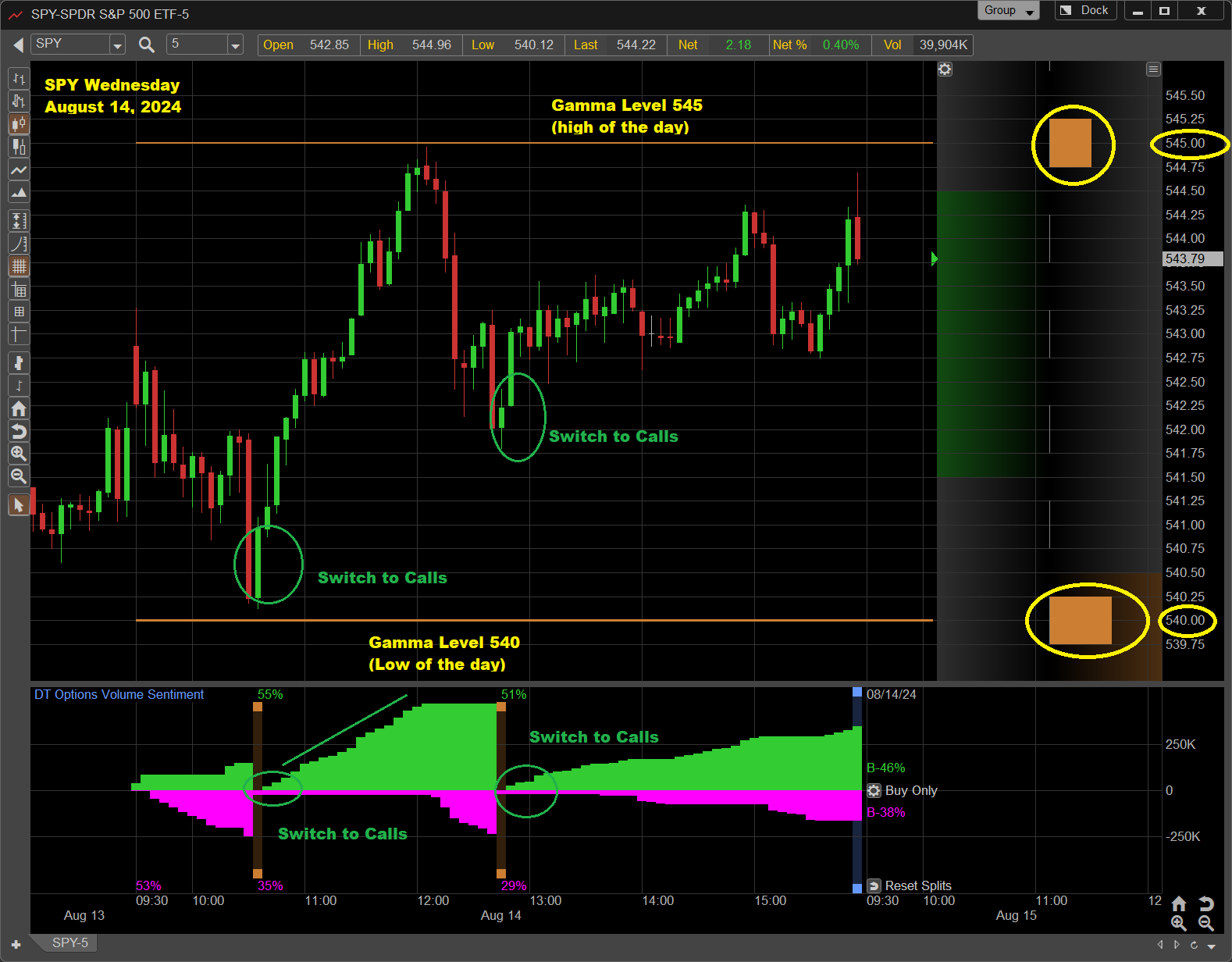Open the bottom-right dropdown triangle

click(x=1212, y=946)
